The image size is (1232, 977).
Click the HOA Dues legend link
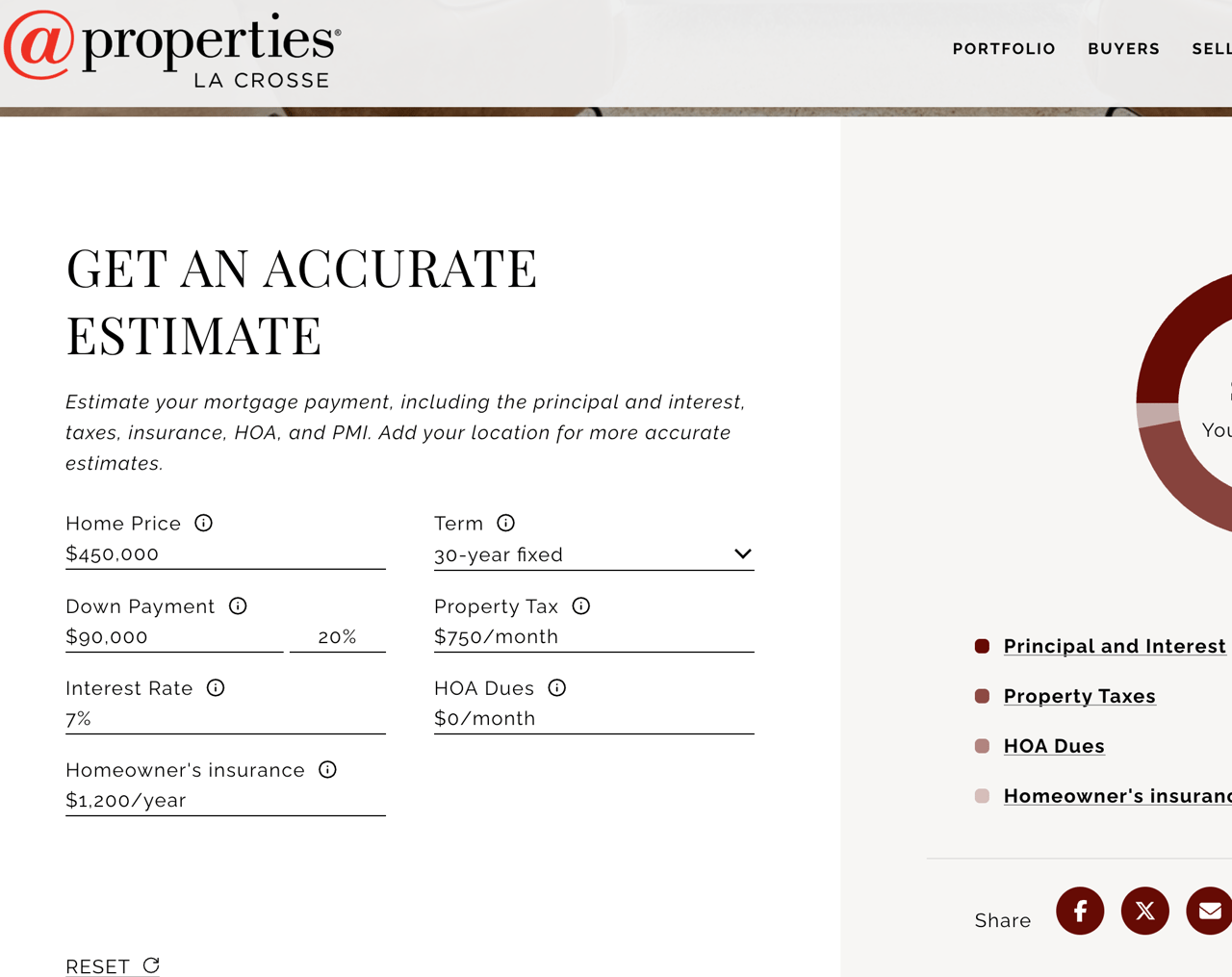point(1054,746)
